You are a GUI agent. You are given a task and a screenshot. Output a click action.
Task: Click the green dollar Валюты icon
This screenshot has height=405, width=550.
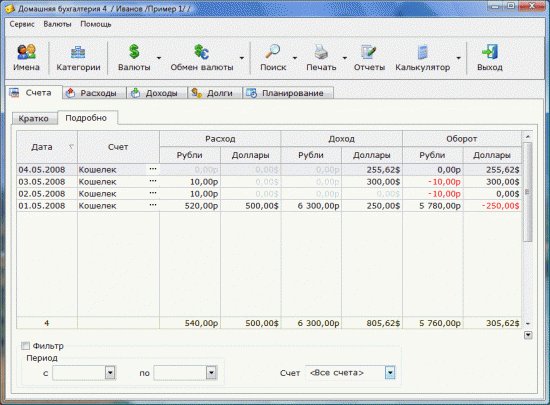point(134,52)
